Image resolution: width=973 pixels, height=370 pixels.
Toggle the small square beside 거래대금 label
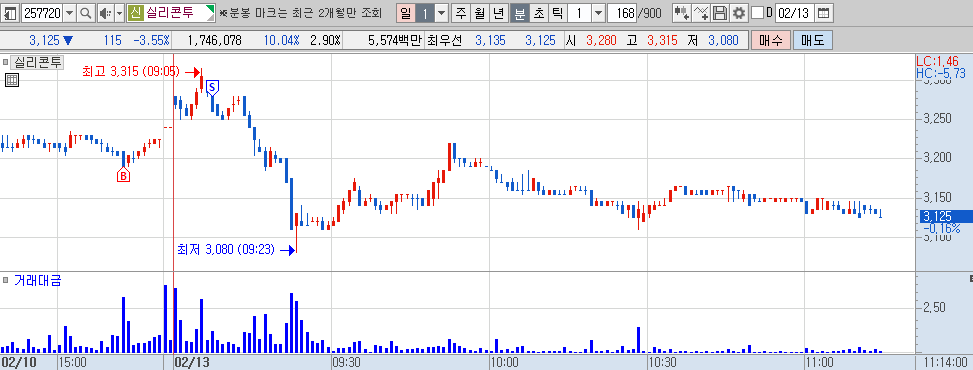coord(6,281)
